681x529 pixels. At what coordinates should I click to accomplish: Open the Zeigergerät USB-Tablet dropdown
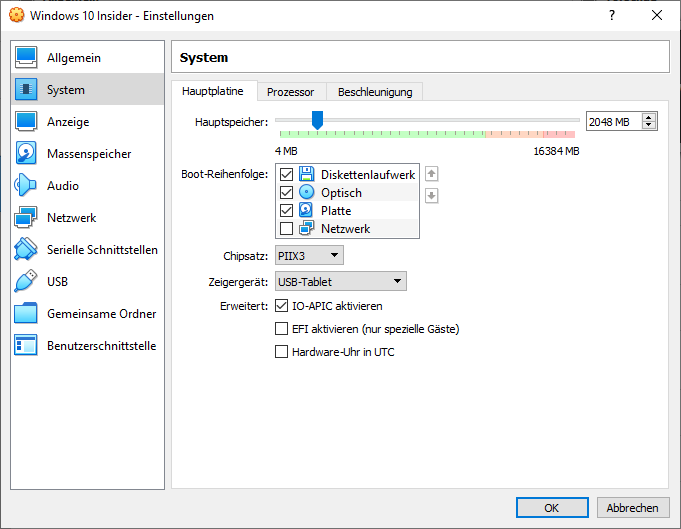click(341, 281)
